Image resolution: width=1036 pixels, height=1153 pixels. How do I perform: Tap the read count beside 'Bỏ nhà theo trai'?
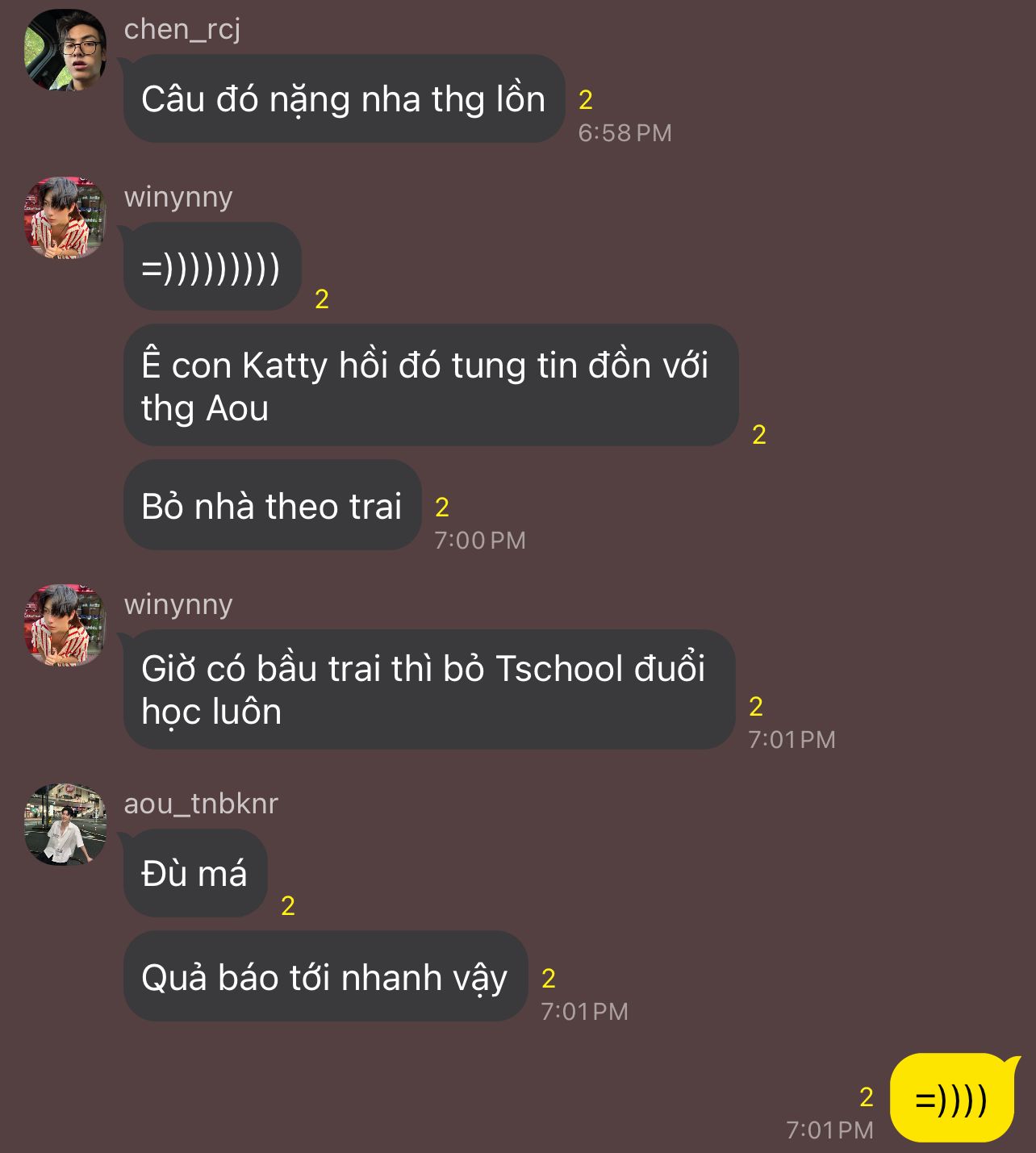click(442, 508)
